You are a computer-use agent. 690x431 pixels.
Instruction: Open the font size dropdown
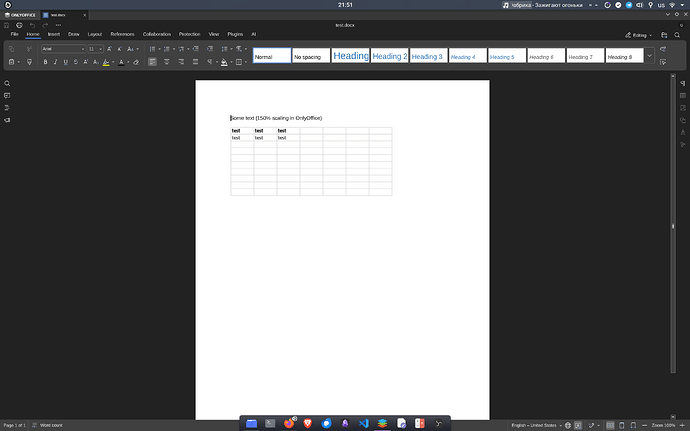coord(95,49)
